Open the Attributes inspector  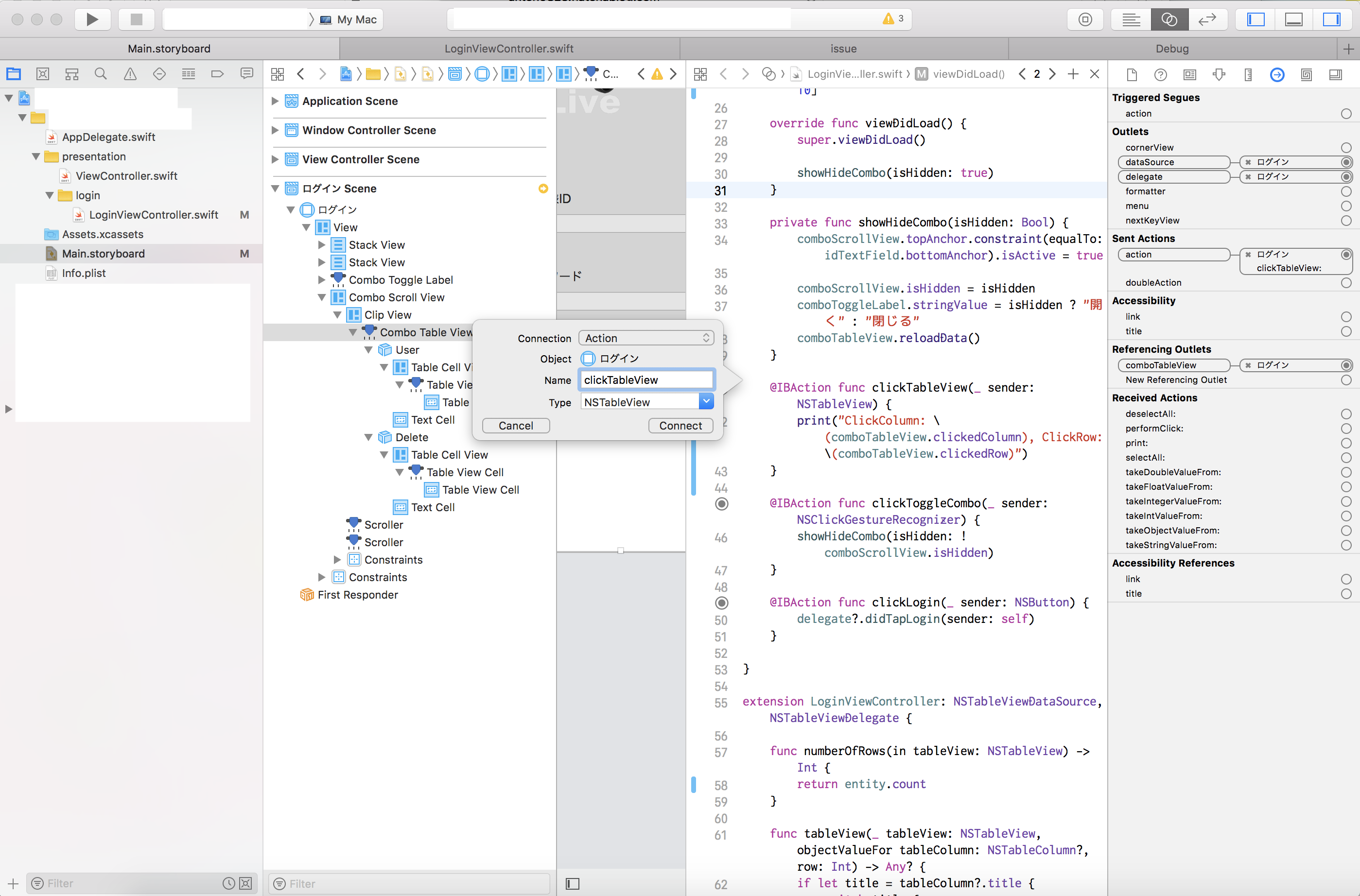click(x=1219, y=74)
